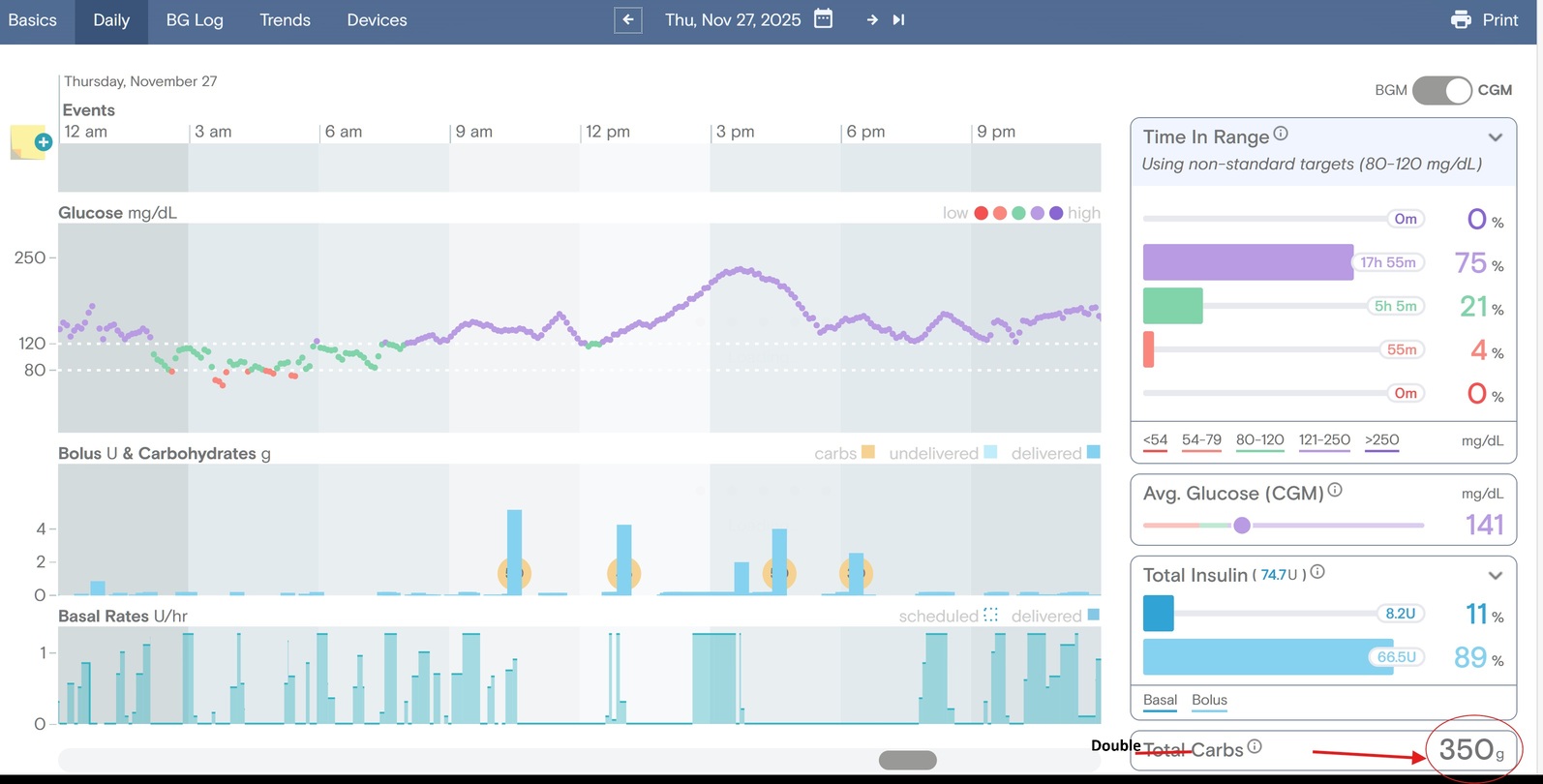The width and height of the screenshot is (1543, 784).
Task: Show info for Total Insulin
Action: point(1317,572)
